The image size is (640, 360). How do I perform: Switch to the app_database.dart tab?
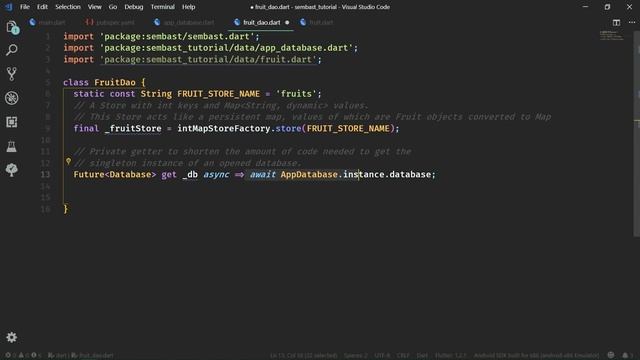[184, 22]
